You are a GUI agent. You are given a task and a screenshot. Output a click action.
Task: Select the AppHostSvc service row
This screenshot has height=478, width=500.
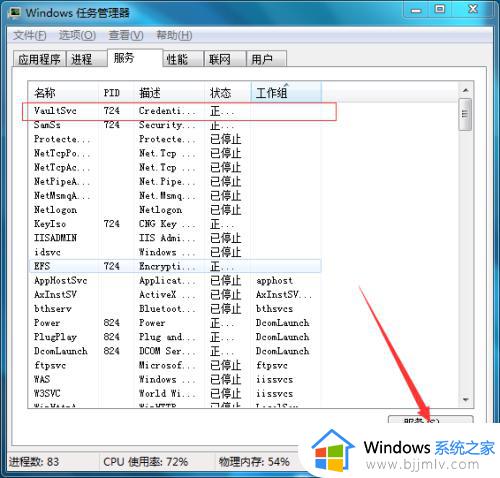175,281
